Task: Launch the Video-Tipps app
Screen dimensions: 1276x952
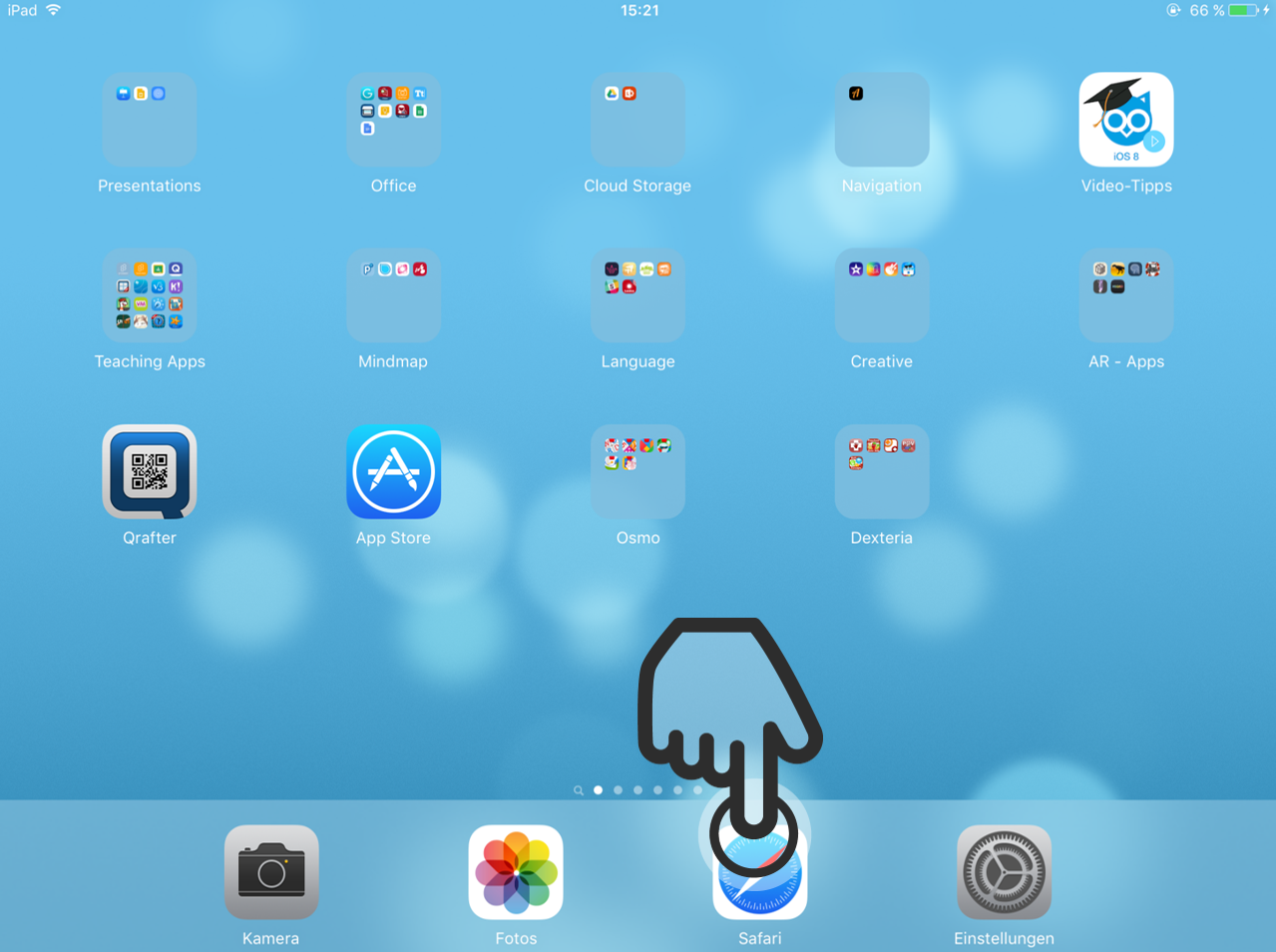Action: [1126, 120]
